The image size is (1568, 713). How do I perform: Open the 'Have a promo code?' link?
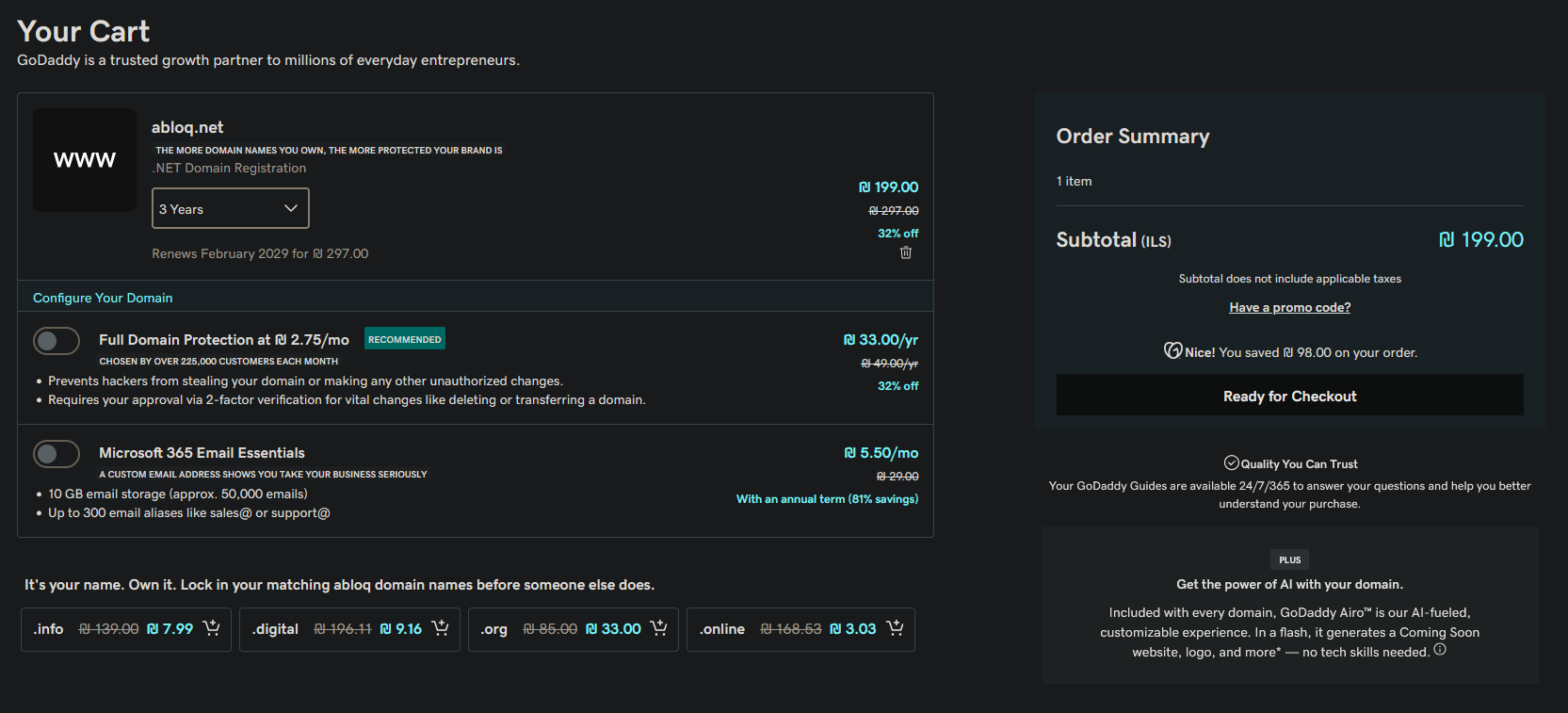pos(1289,308)
